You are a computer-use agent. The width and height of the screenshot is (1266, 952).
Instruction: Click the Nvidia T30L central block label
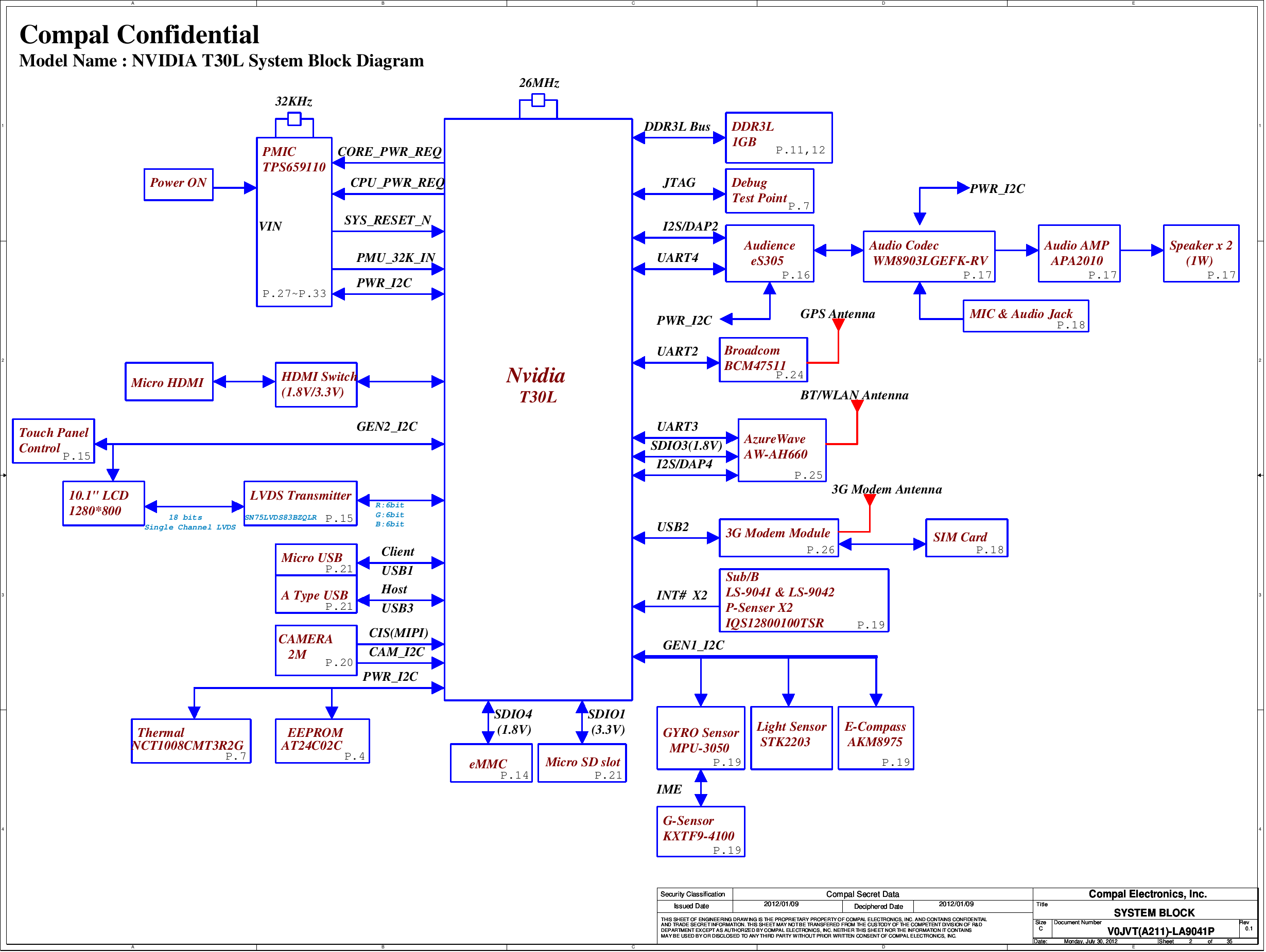(536, 385)
